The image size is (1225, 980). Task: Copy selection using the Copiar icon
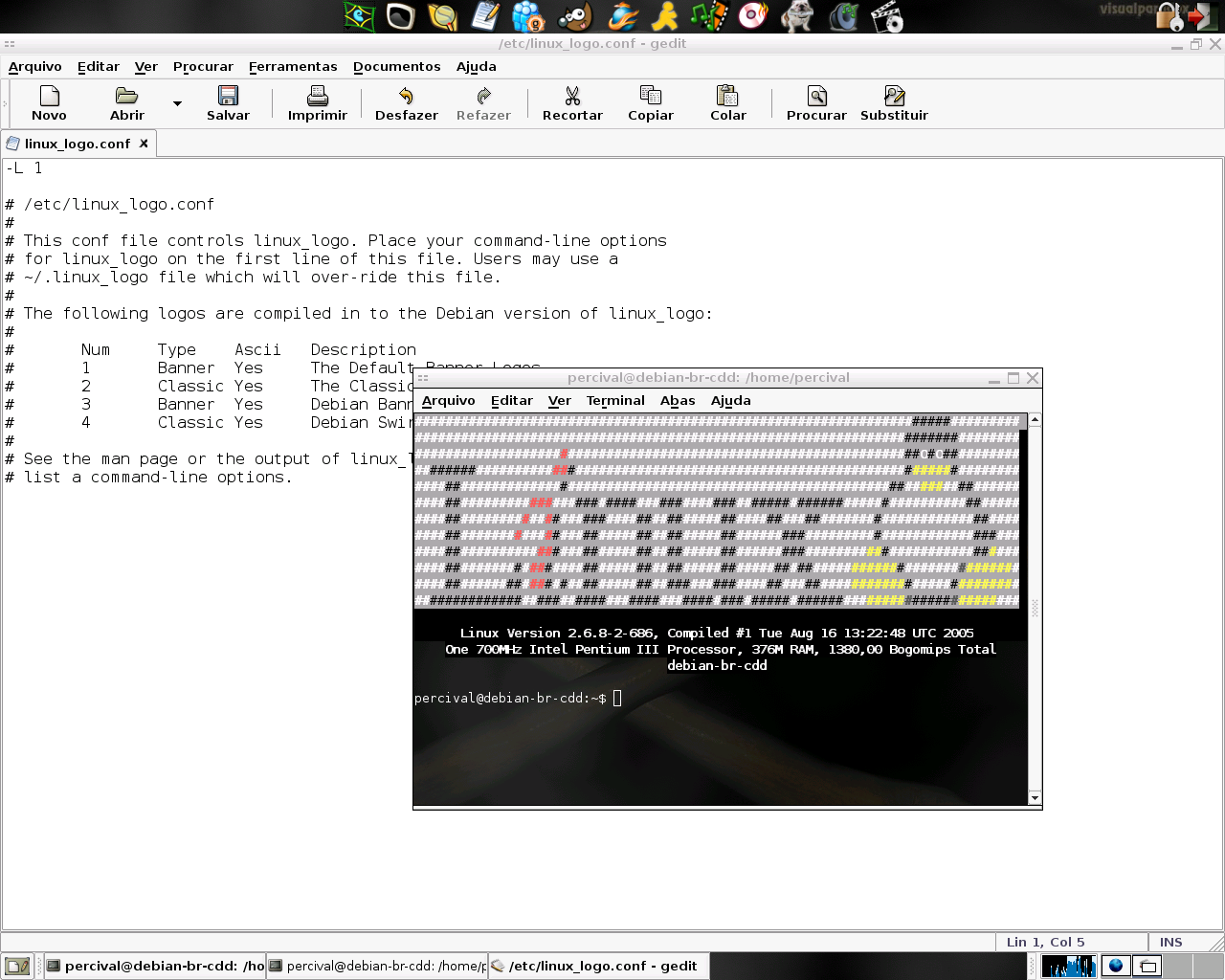651,103
